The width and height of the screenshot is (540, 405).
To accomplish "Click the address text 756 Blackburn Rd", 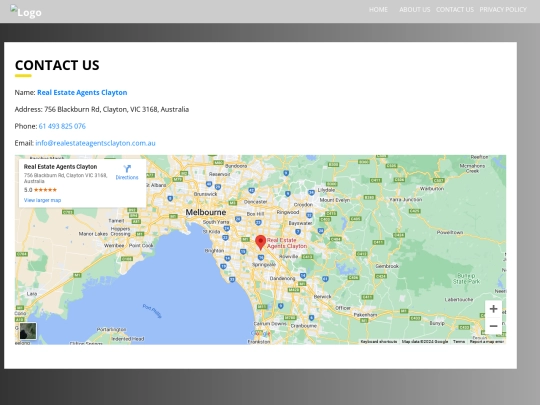I will [x=116, y=109].
